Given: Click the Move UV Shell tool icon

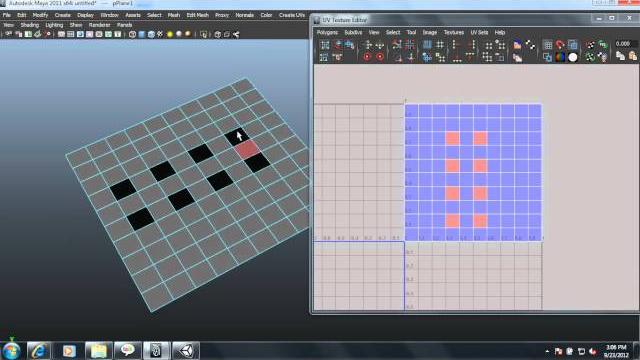Looking at the screenshot, I should click(x=324, y=57).
